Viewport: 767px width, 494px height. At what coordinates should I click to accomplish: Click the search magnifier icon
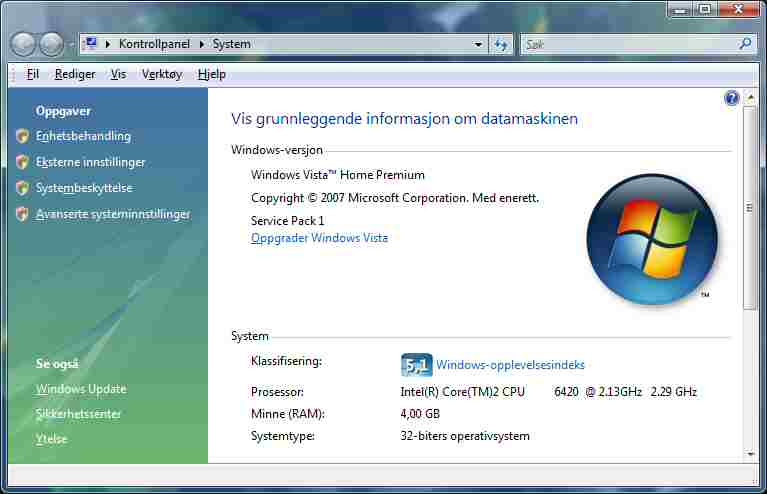(x=745, y=44)
